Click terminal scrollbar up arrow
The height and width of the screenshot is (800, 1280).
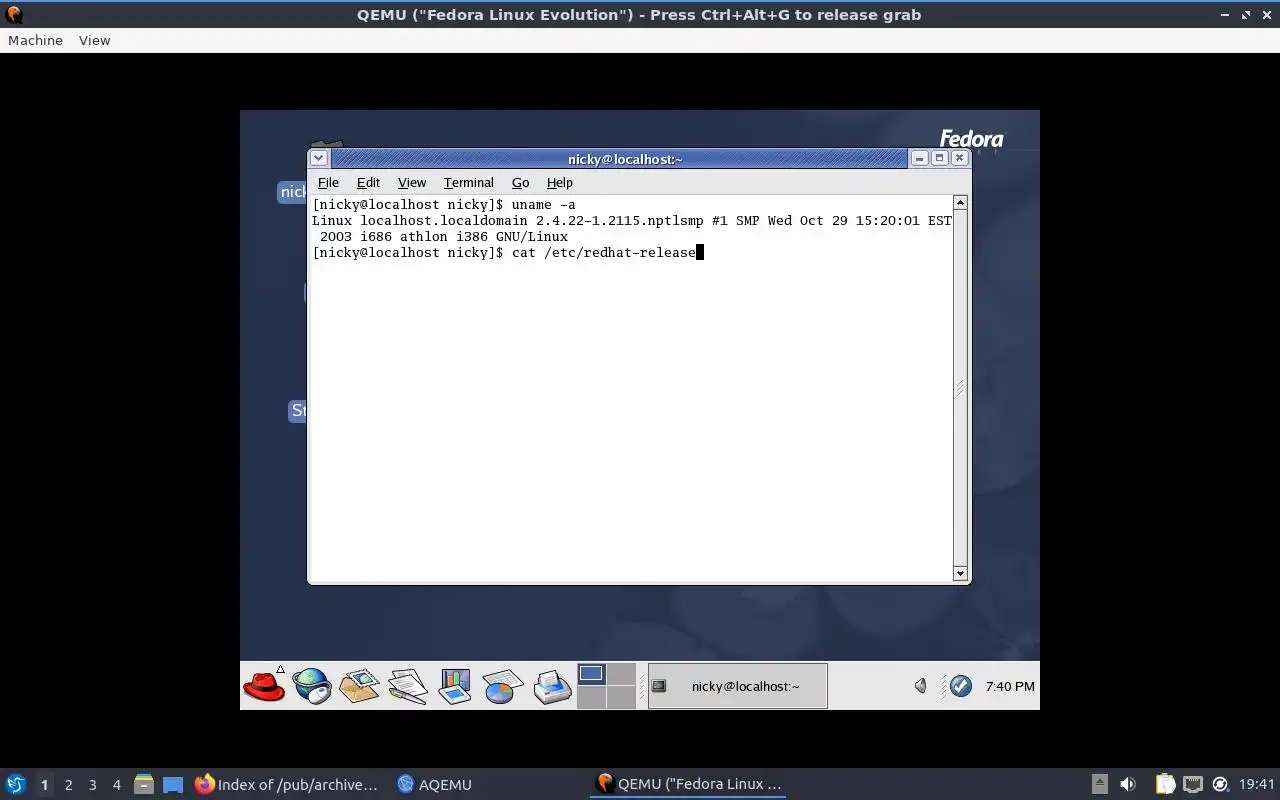[960, 203]
